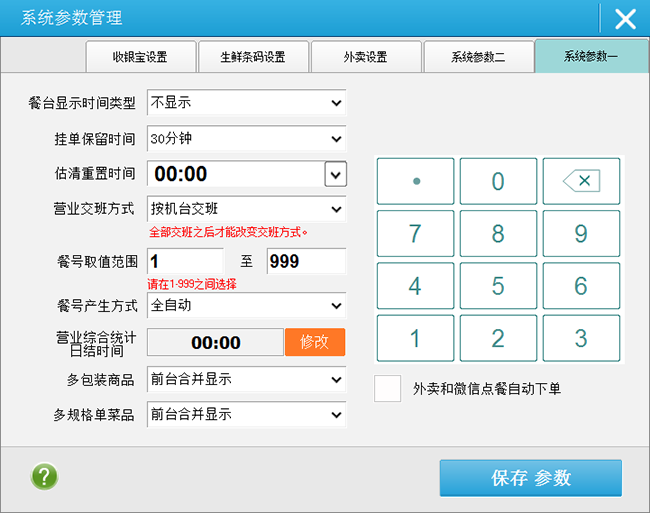Viewport: 650px width, 513px height.
Task: Enable 外卖和微信点餐自动下单 checkbox
Action: pos(387,388)
